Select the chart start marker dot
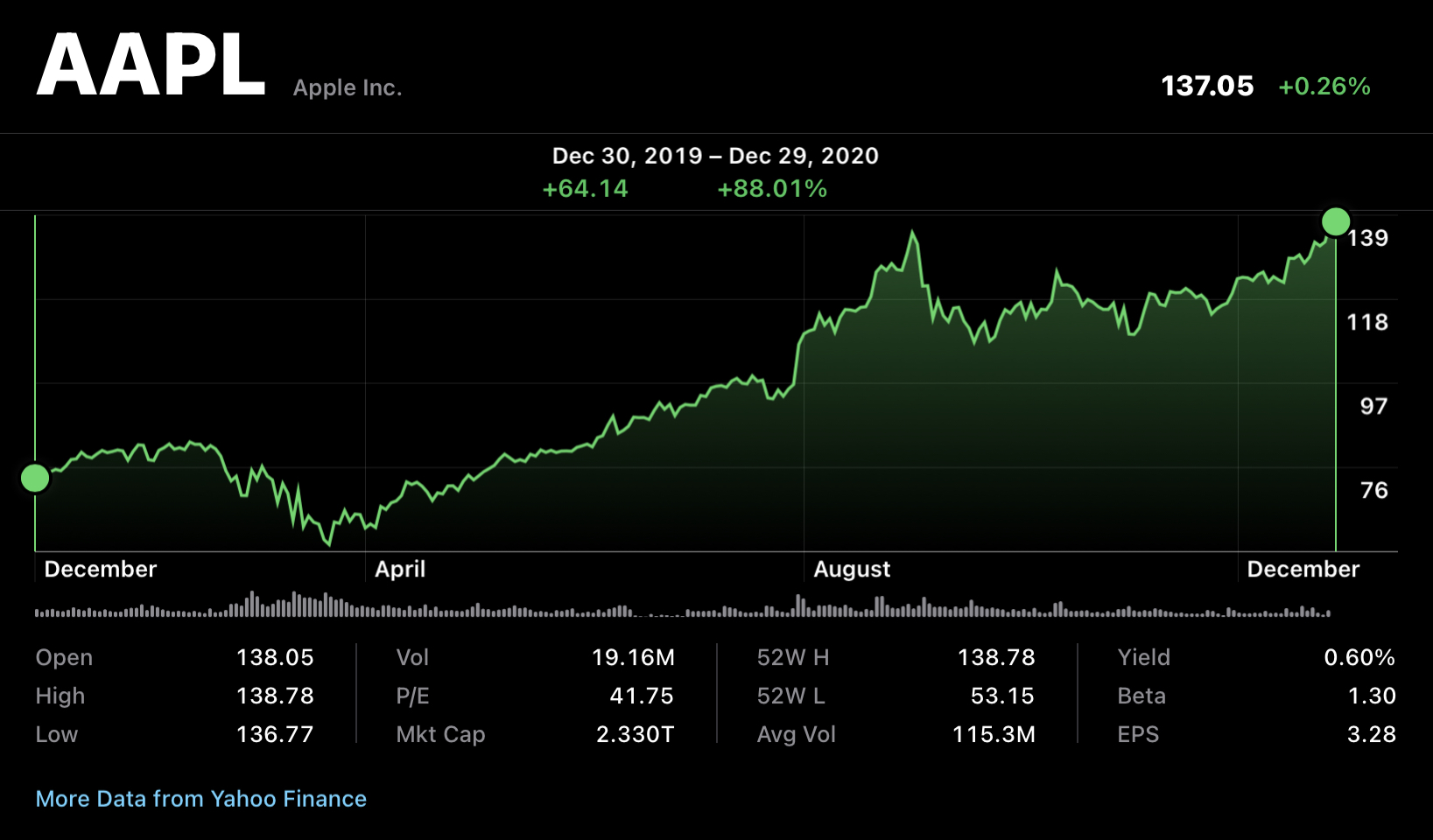 click(x=35, y=479)
